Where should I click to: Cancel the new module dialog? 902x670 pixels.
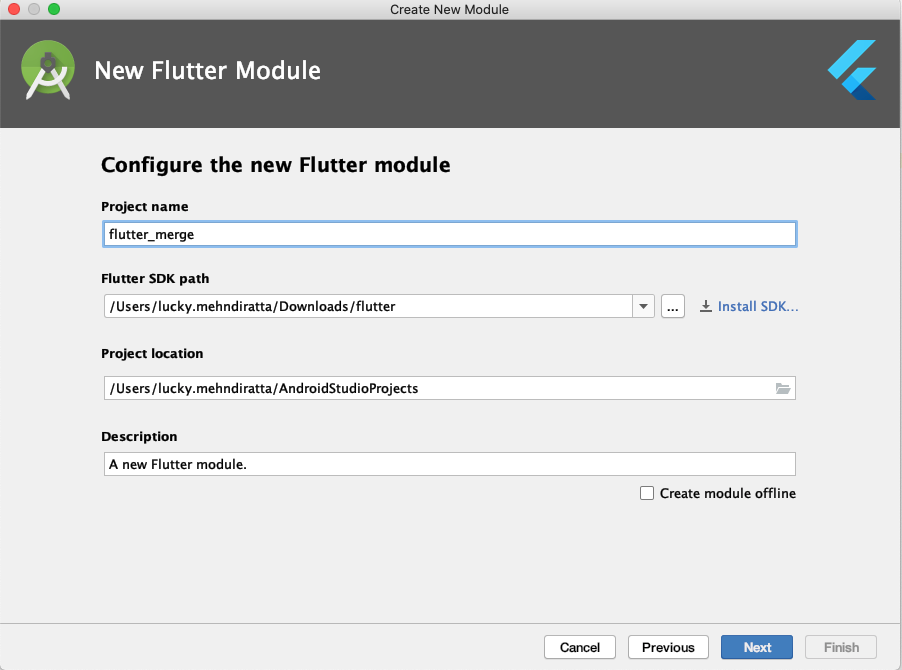click(579, 647)
